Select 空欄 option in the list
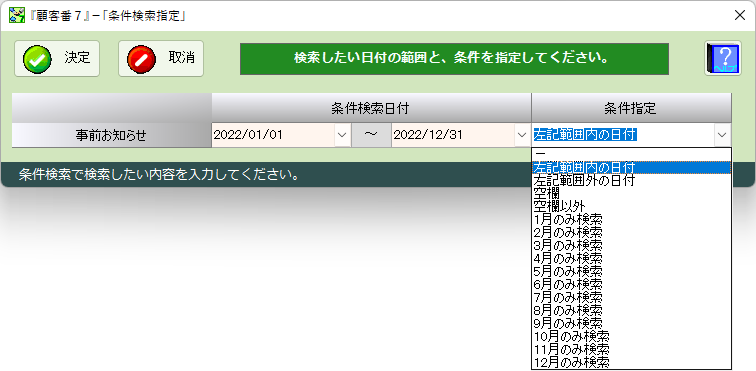756x371 pixels. (x=631, y=193)
